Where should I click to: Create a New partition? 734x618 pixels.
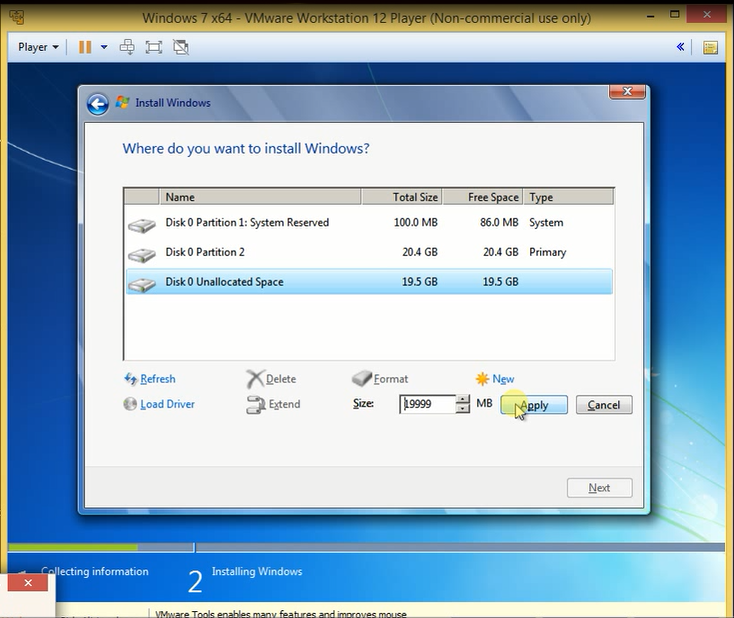click(x=495, y=379)
